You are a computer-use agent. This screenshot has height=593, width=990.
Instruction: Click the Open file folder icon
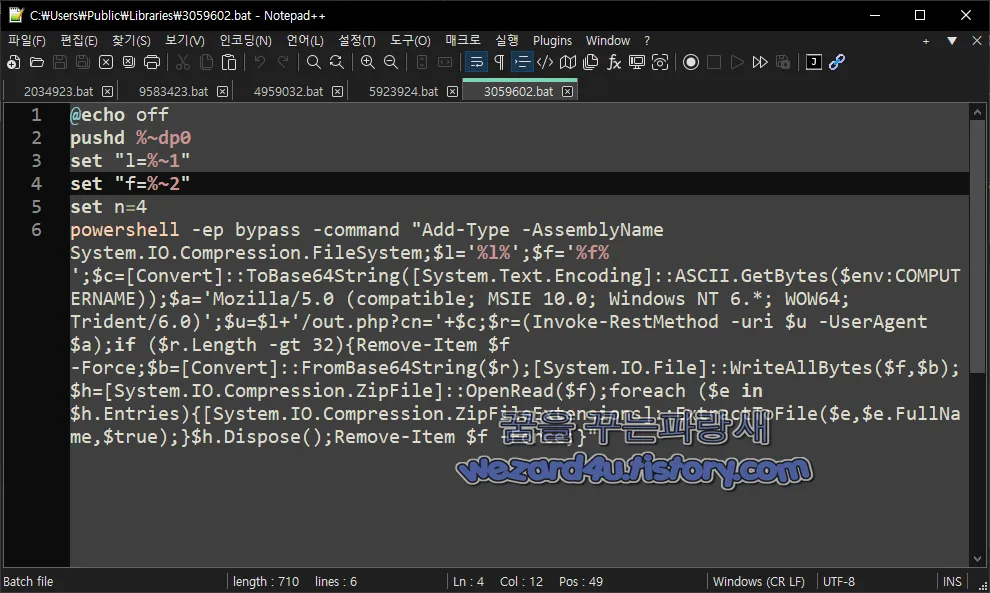click(37, 62)
